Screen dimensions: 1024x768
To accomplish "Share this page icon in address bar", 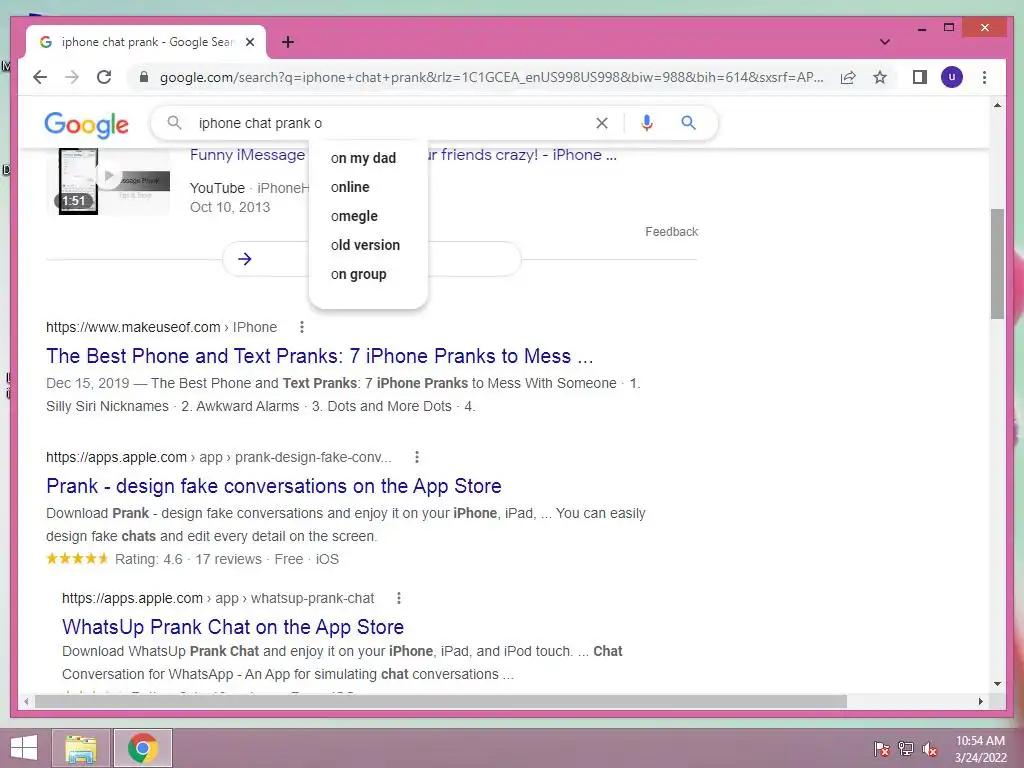I will (848, 77).
